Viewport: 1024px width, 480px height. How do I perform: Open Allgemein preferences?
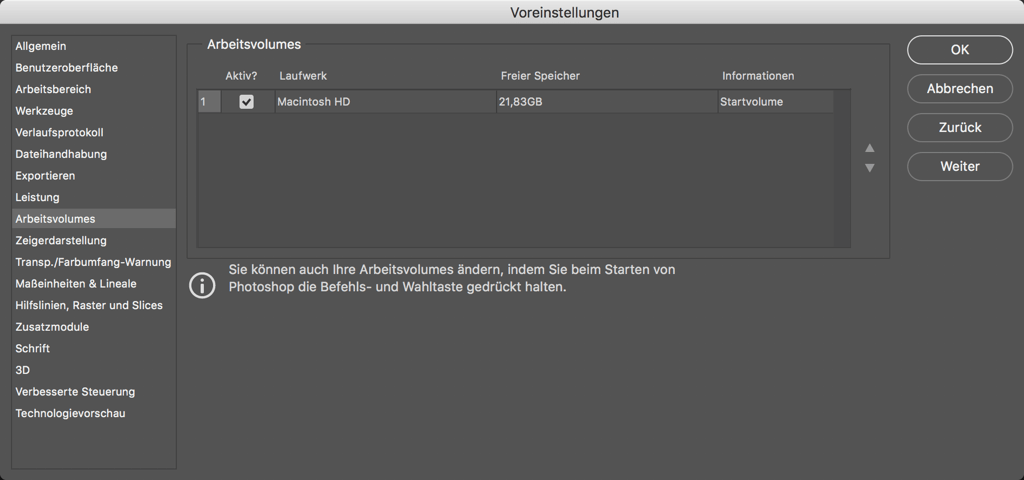point(94,46)
